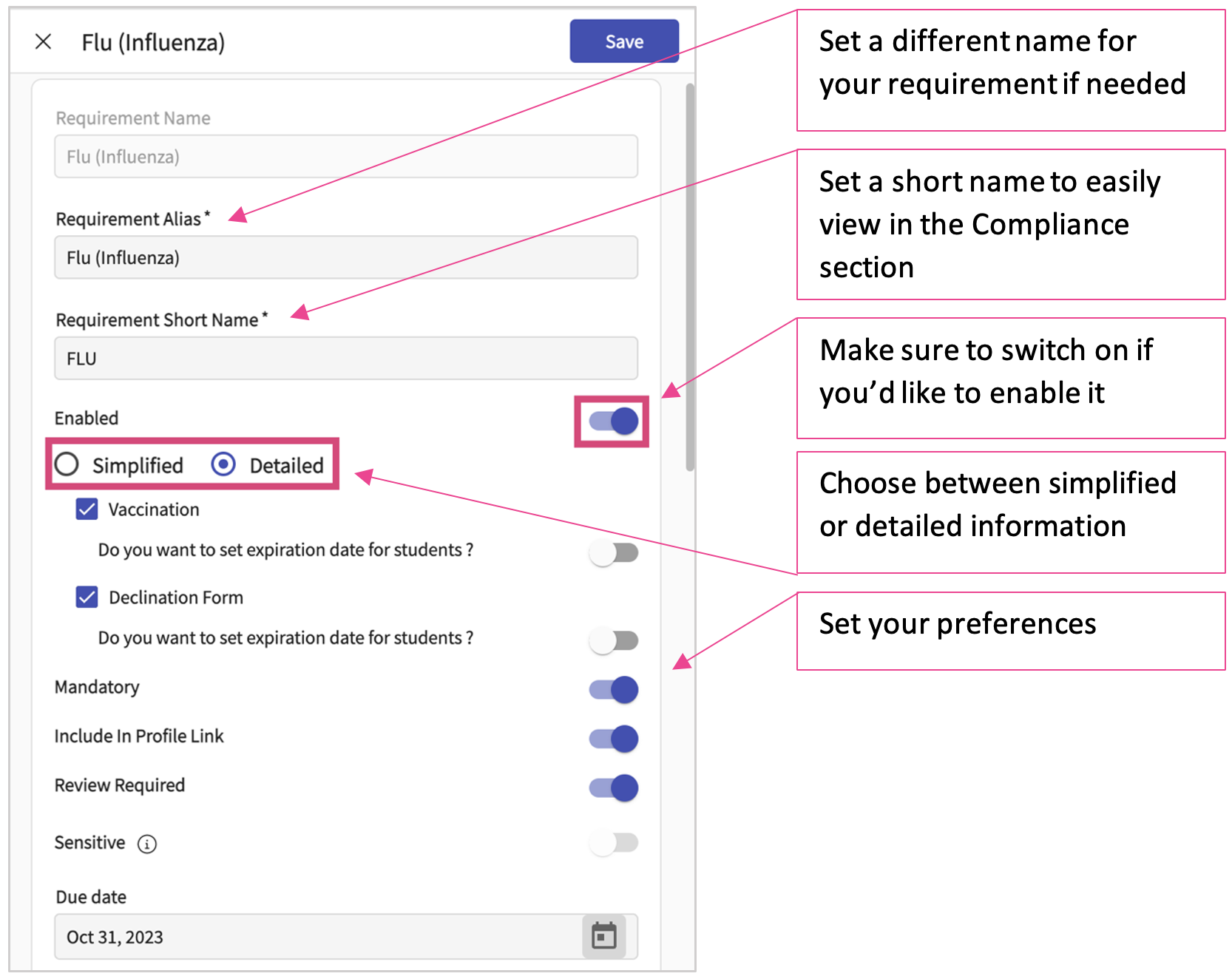The height and width of the screenshot is (979, 1232).
Task: Toggle the Enabled switch off
Action: (x=613, y=421)
